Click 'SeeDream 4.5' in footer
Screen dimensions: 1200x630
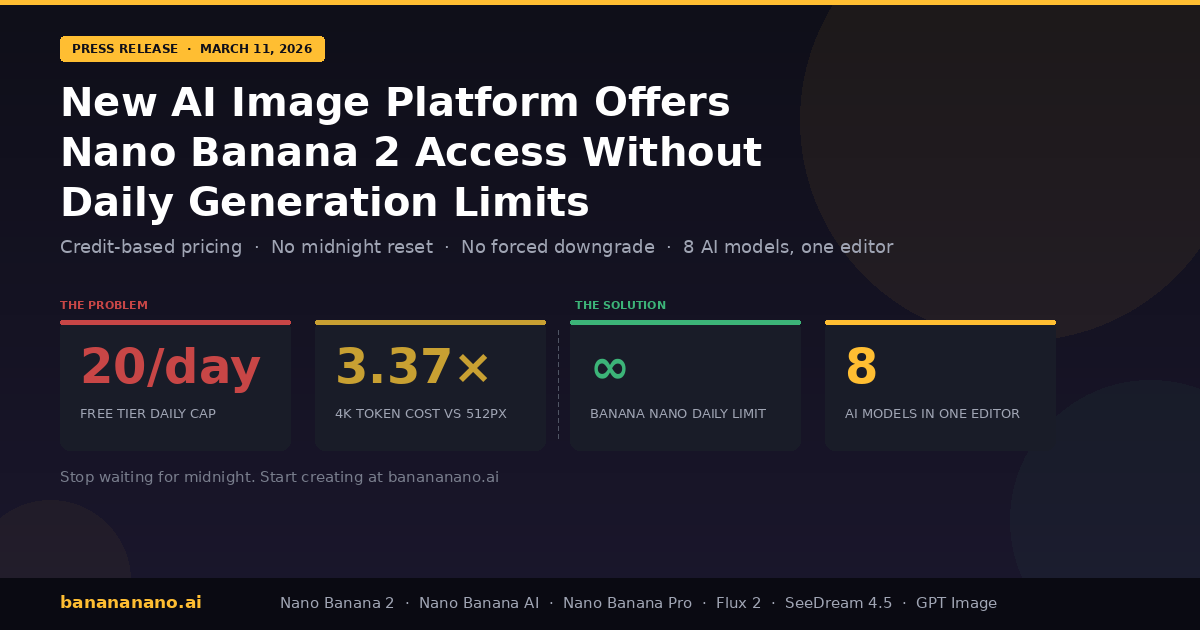pos(838,603)
